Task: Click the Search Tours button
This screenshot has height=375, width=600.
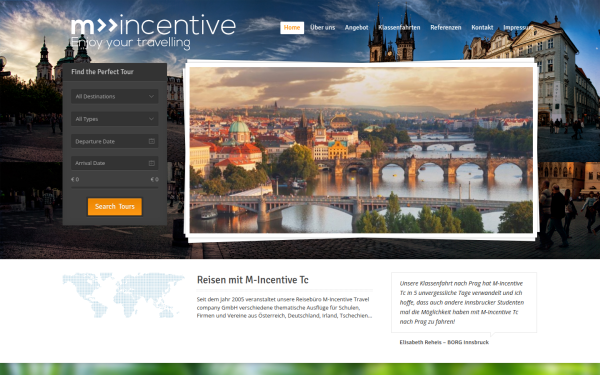Action: pyautogui.click(x=115, y=207)
